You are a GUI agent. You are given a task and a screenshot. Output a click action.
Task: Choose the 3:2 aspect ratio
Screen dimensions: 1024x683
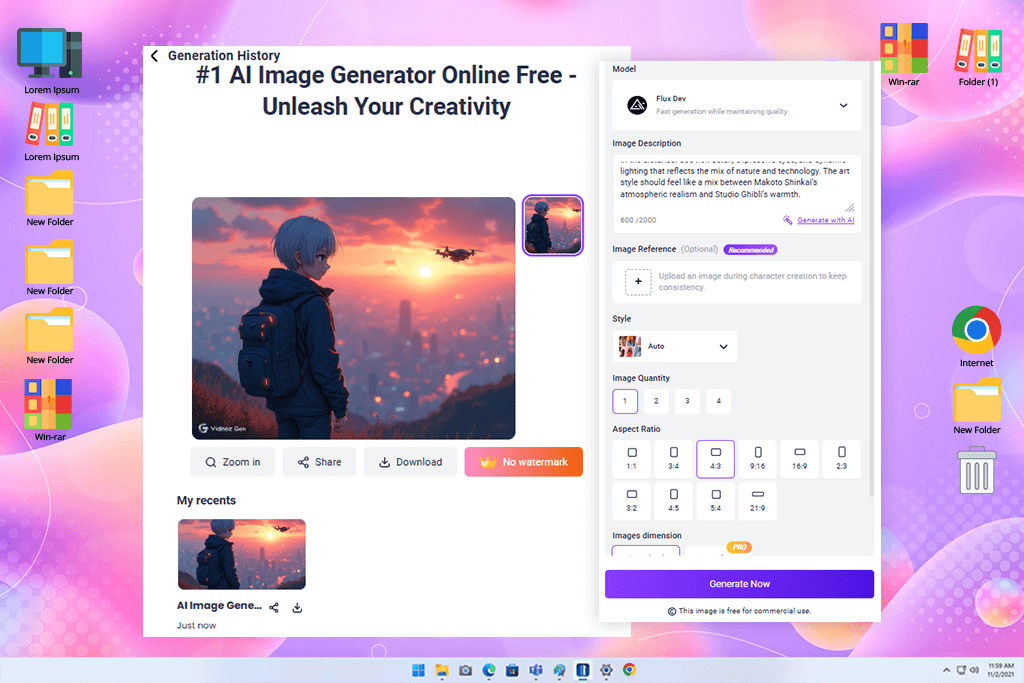[x=632, y=501]
